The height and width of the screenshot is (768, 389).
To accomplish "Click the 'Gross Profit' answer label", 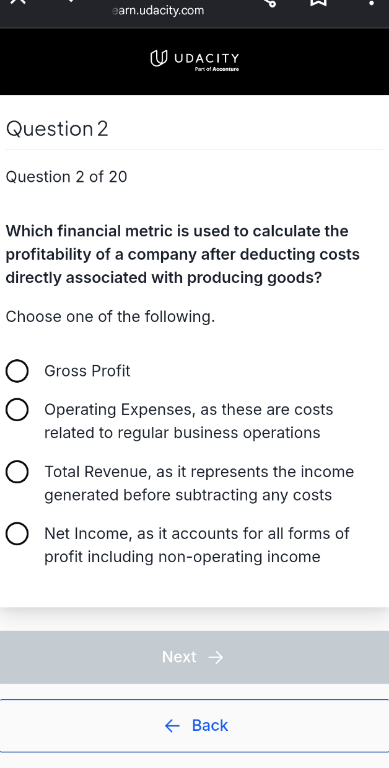I will pos(87,371).
